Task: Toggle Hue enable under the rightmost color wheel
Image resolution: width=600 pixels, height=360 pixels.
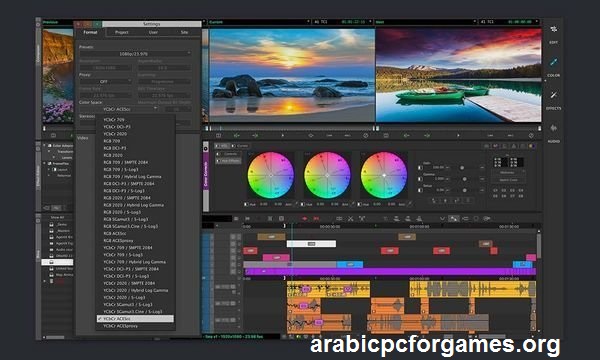Action: (x=359, y=204)
